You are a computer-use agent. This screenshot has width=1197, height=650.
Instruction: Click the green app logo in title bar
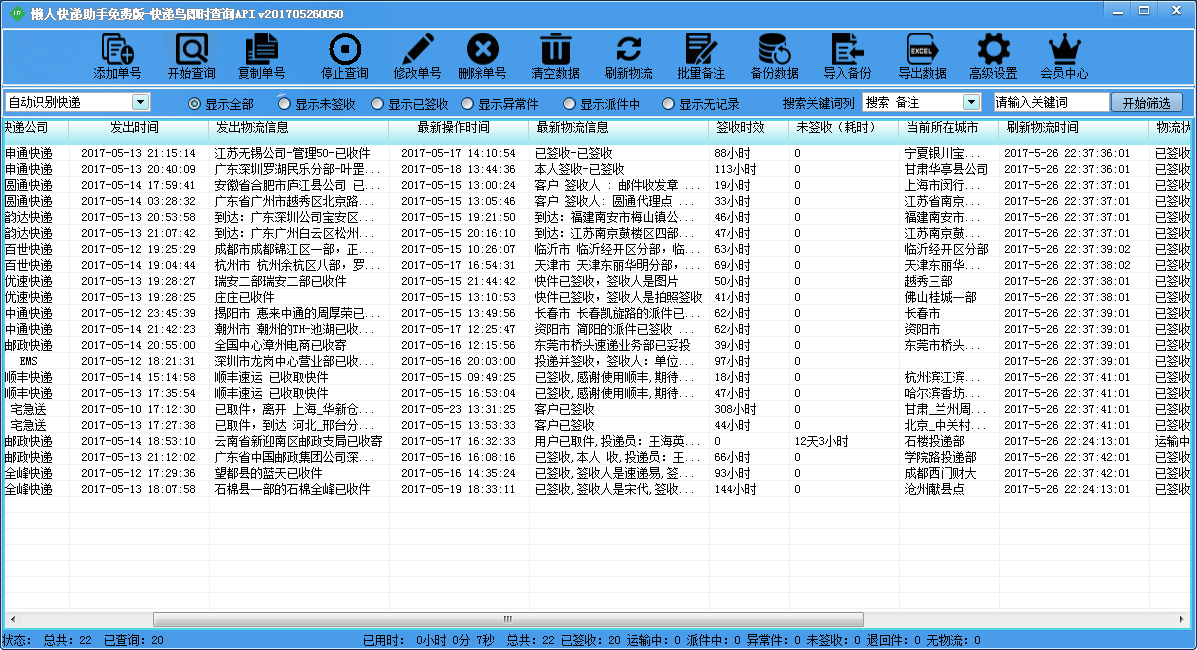pyautogui.click(x=16, y=13)
